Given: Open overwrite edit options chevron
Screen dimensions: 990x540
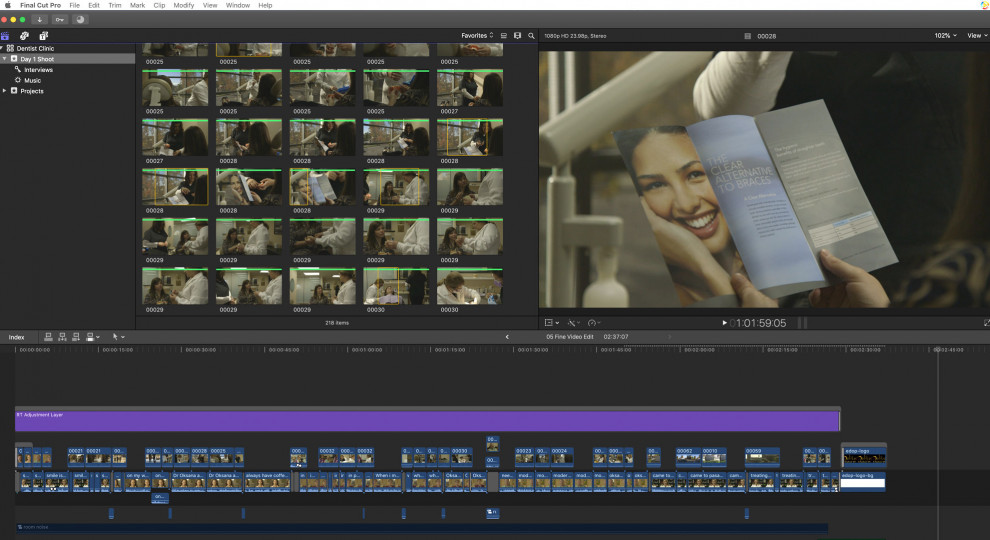Looking at the screenshot, I should click(x=98, y=337).
